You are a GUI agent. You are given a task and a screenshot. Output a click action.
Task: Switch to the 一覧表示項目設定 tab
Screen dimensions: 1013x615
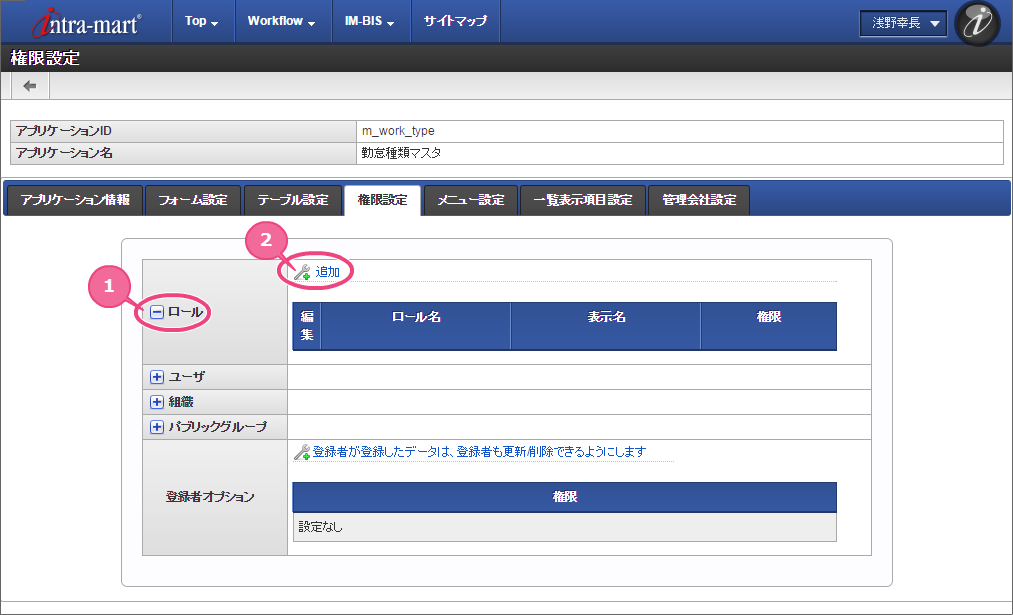(583, 200)
